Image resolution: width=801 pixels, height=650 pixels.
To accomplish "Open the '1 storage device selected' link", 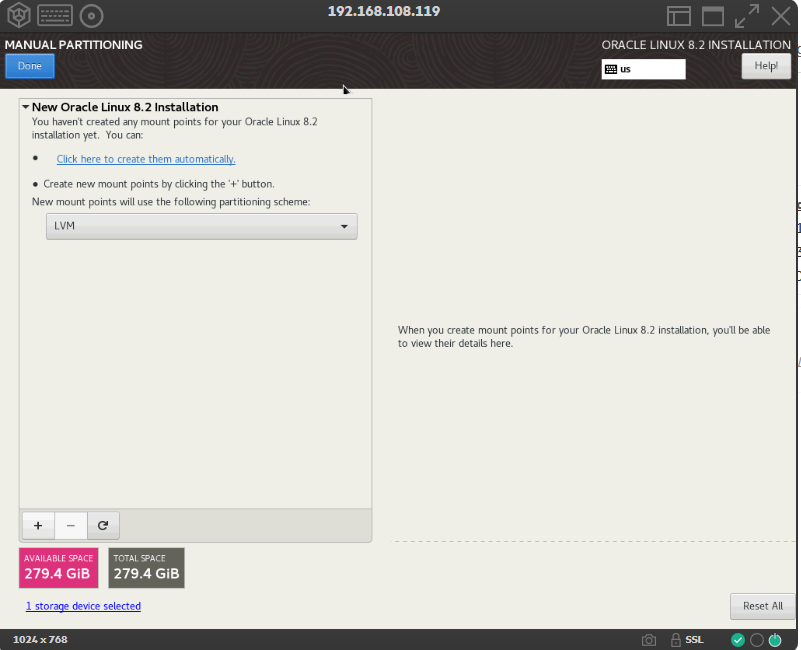I will click(83, 606).
